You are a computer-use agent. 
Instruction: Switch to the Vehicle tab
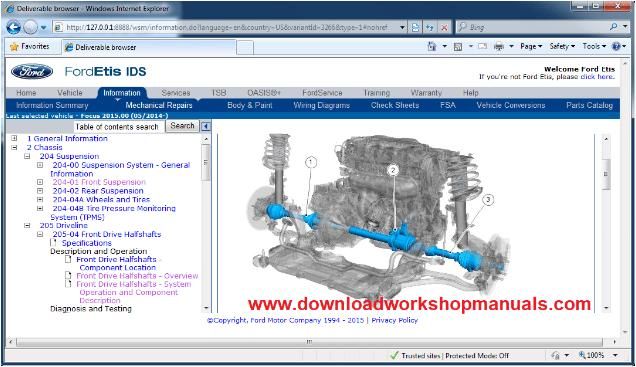coord(70,92)
